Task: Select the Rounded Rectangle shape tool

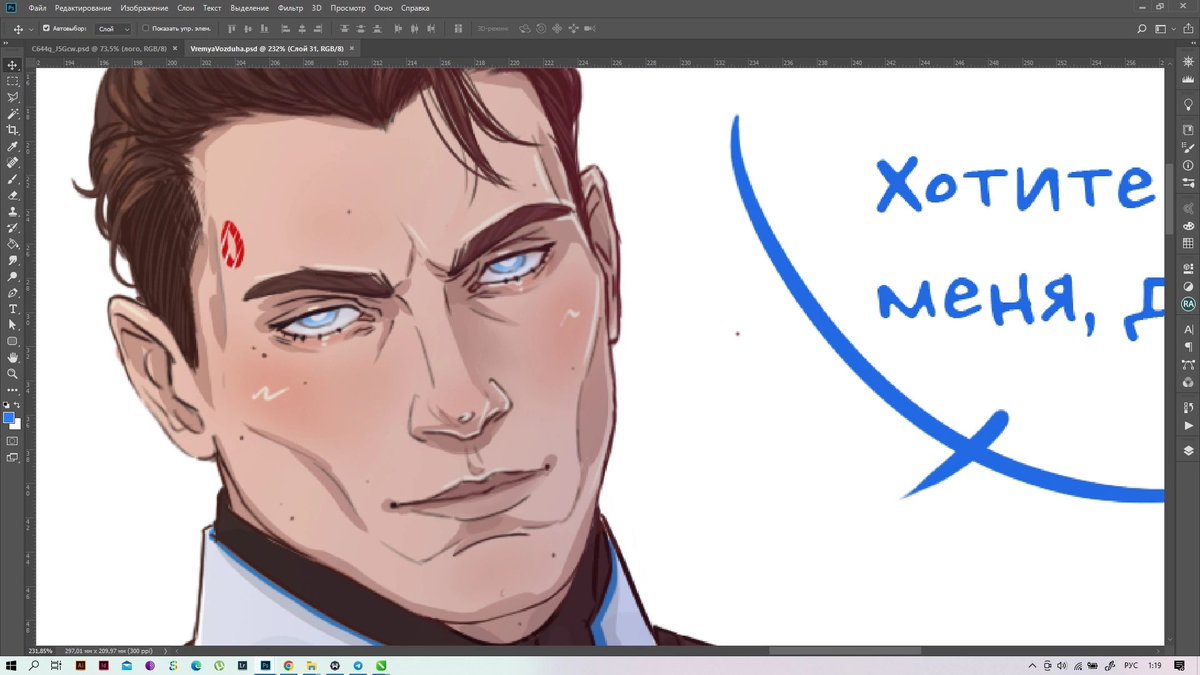Action: coord(13,341)
